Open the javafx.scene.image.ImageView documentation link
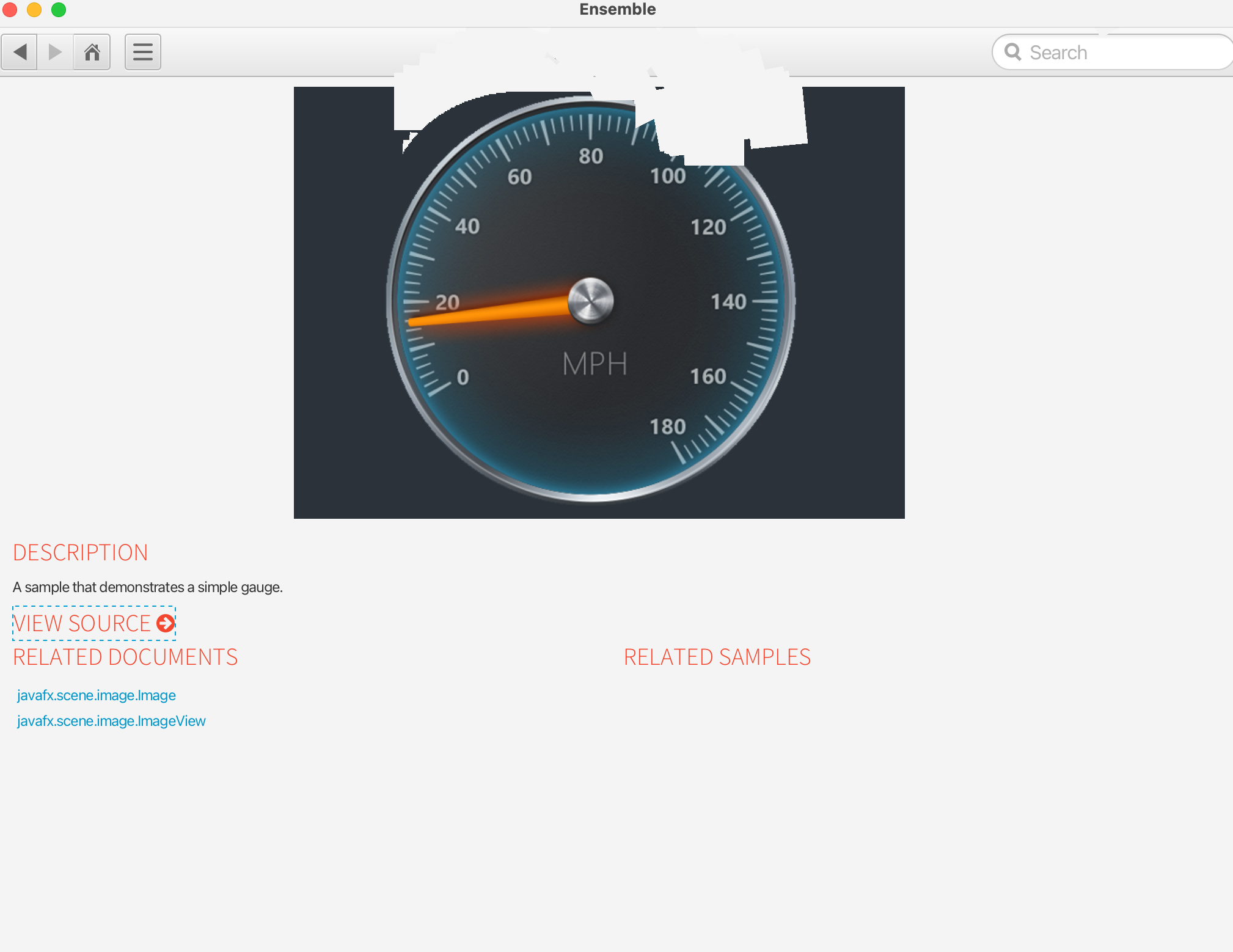 pos(111,721)
